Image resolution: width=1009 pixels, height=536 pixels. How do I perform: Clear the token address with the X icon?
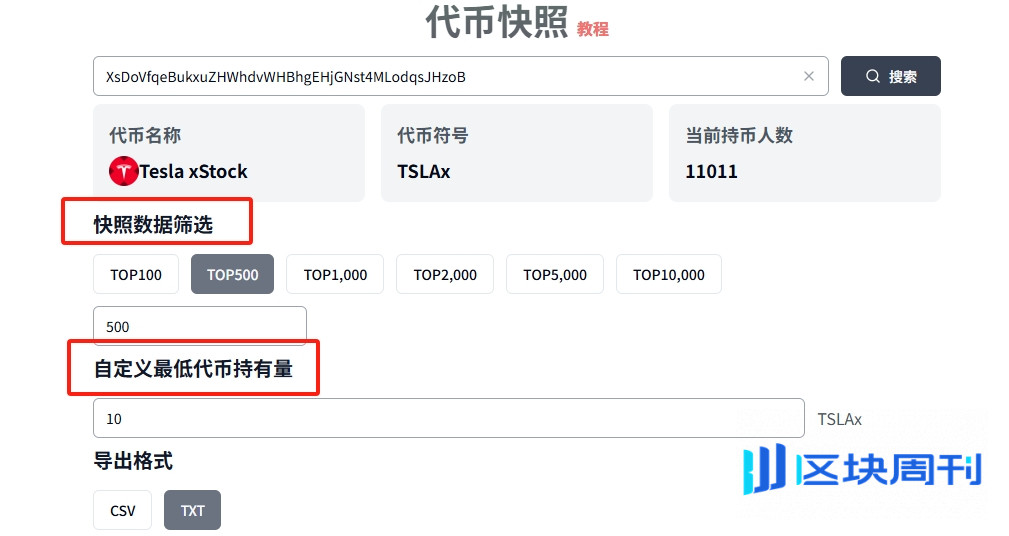tap(809, 76)
